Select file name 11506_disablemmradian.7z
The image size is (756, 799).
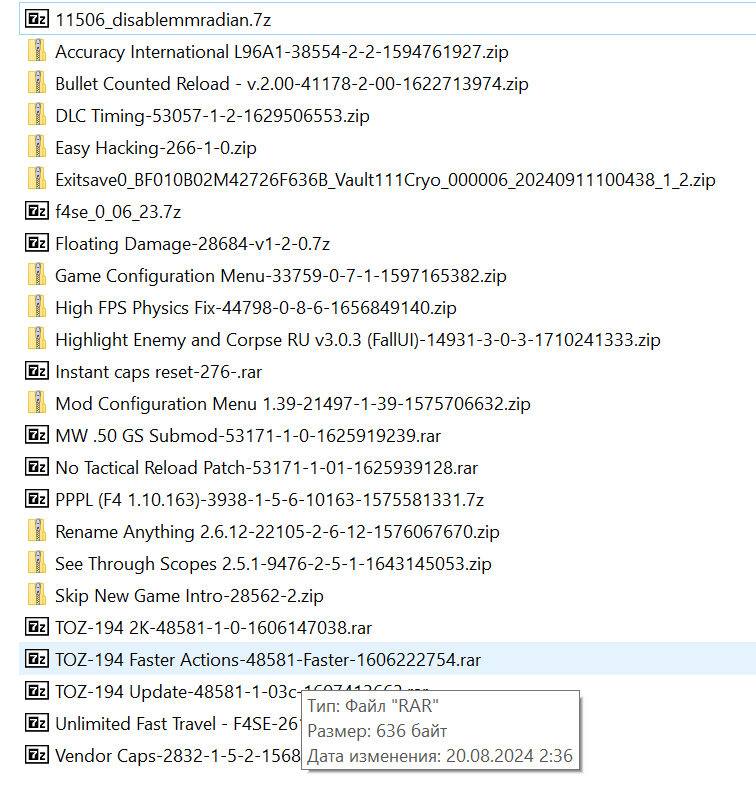coord(163,20)
